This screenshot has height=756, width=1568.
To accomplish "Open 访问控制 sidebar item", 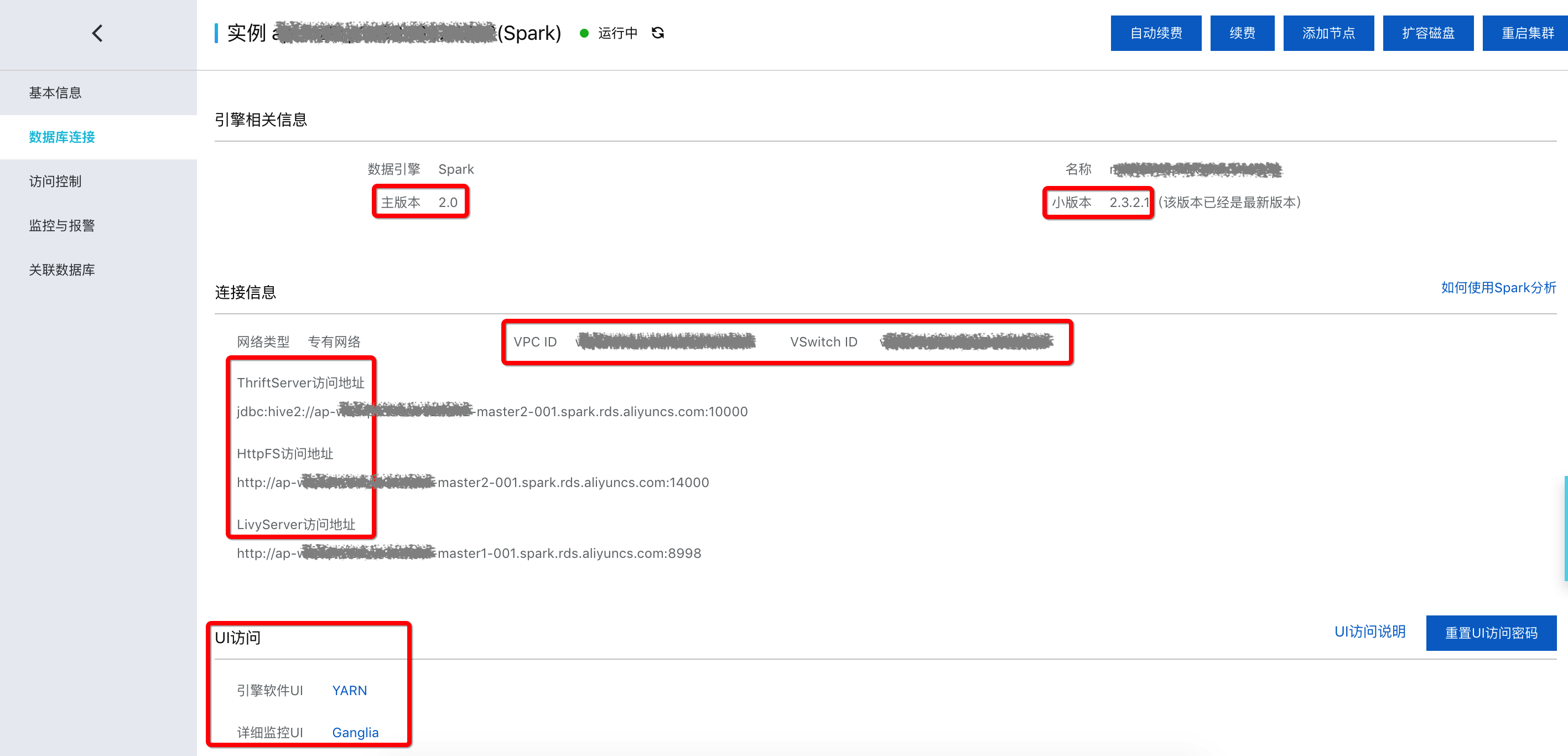I will (x=98, y=182).
